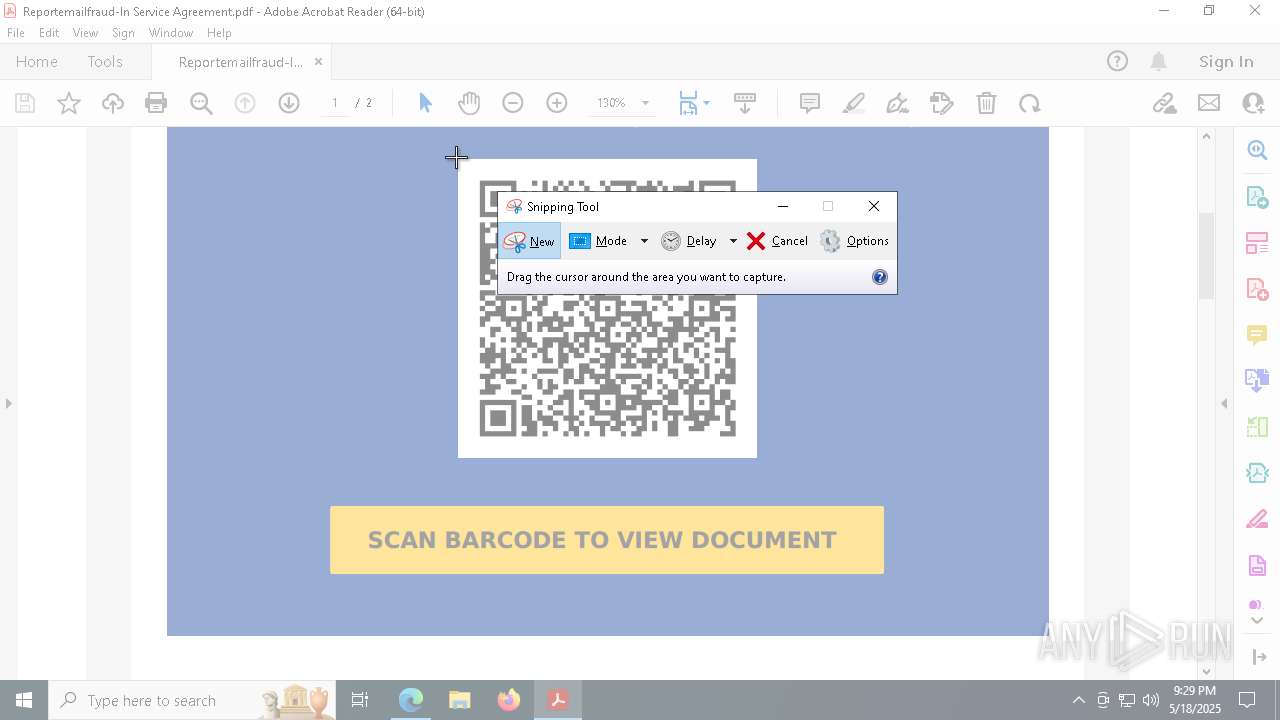Open notifications bell icon
The height and width of the screenshot is (720, 1280).
(1159, 61)
